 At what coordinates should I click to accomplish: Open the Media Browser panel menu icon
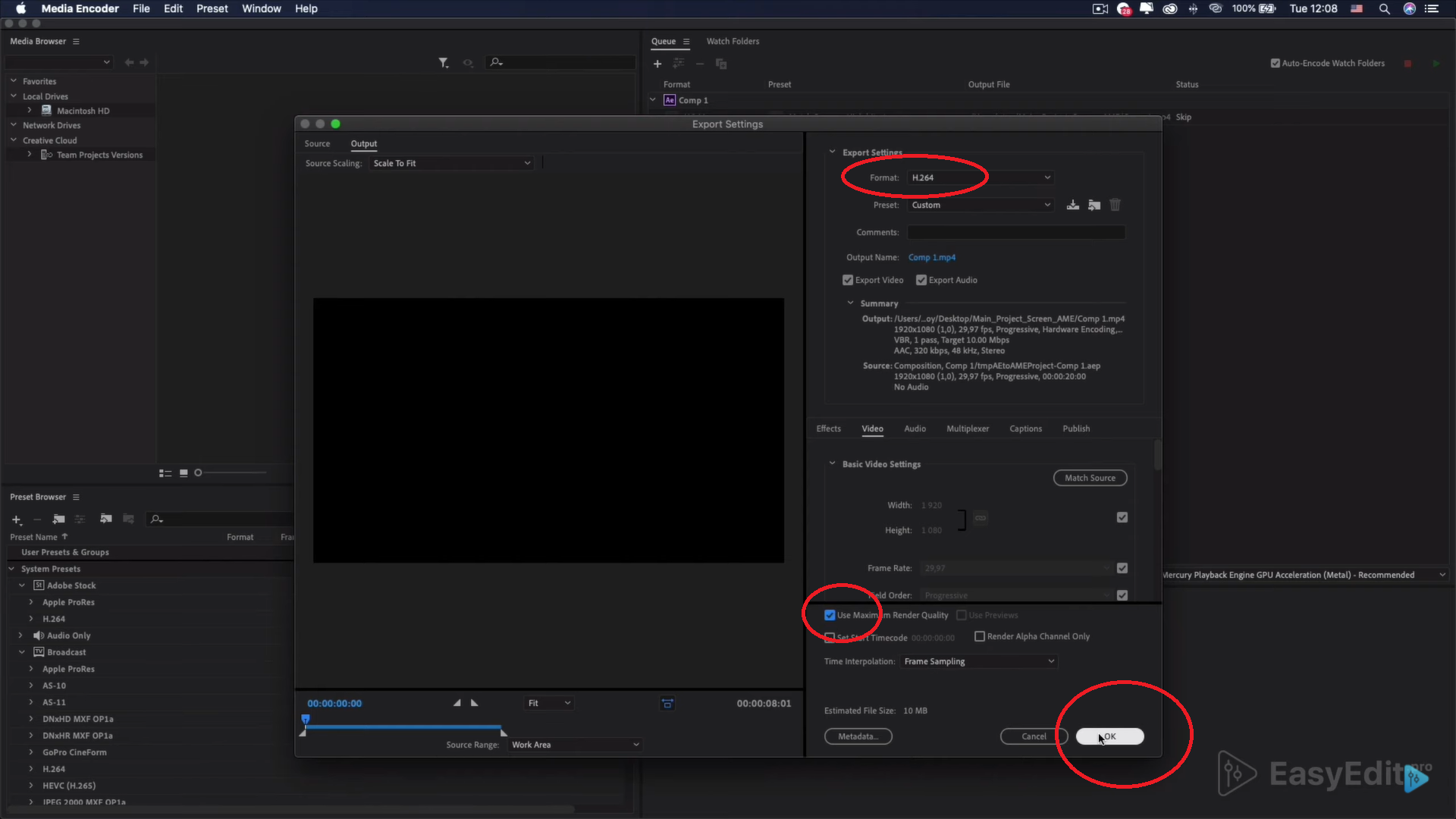point(76,42)
